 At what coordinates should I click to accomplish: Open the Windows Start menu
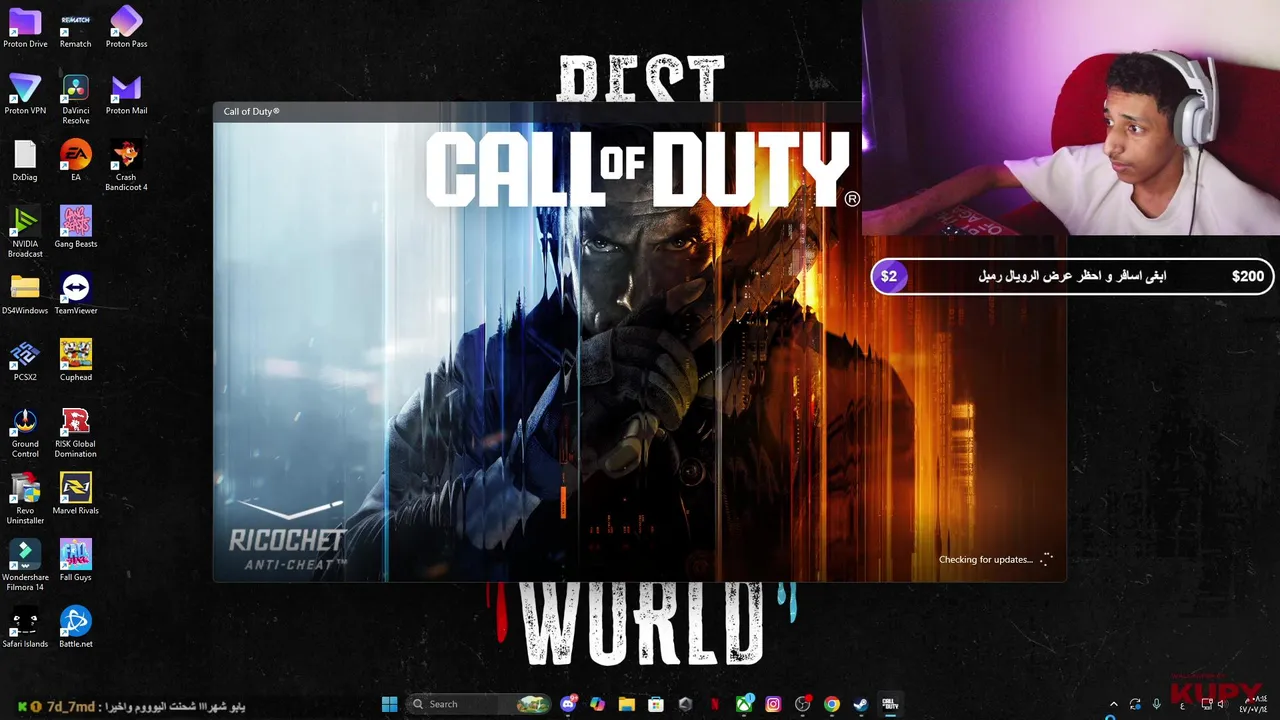[389, 704]
